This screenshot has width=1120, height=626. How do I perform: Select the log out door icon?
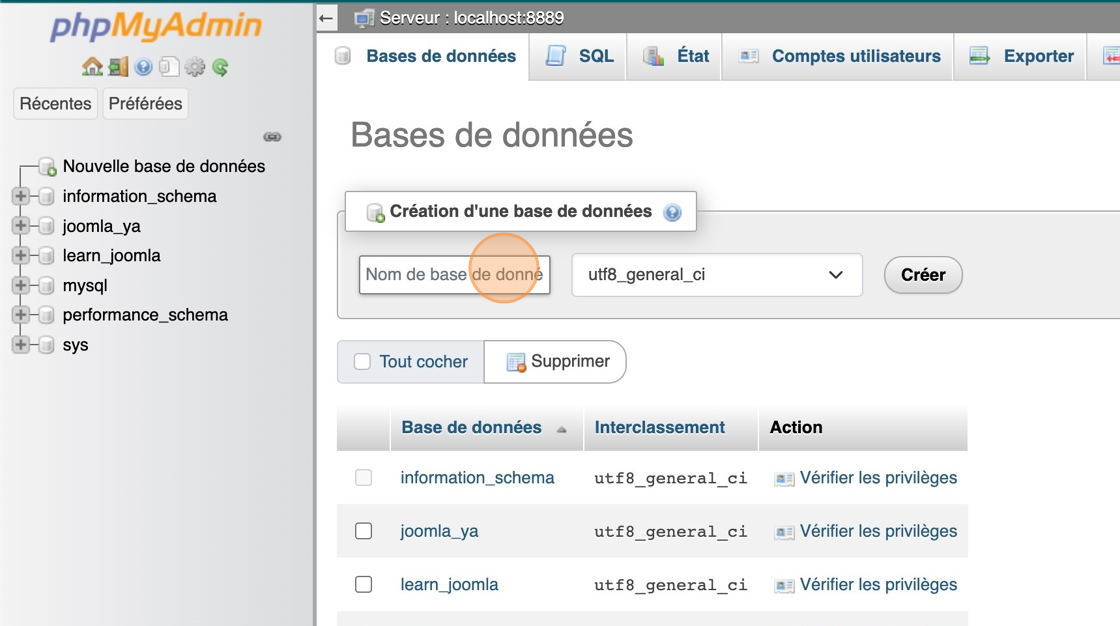click(117, 67)
